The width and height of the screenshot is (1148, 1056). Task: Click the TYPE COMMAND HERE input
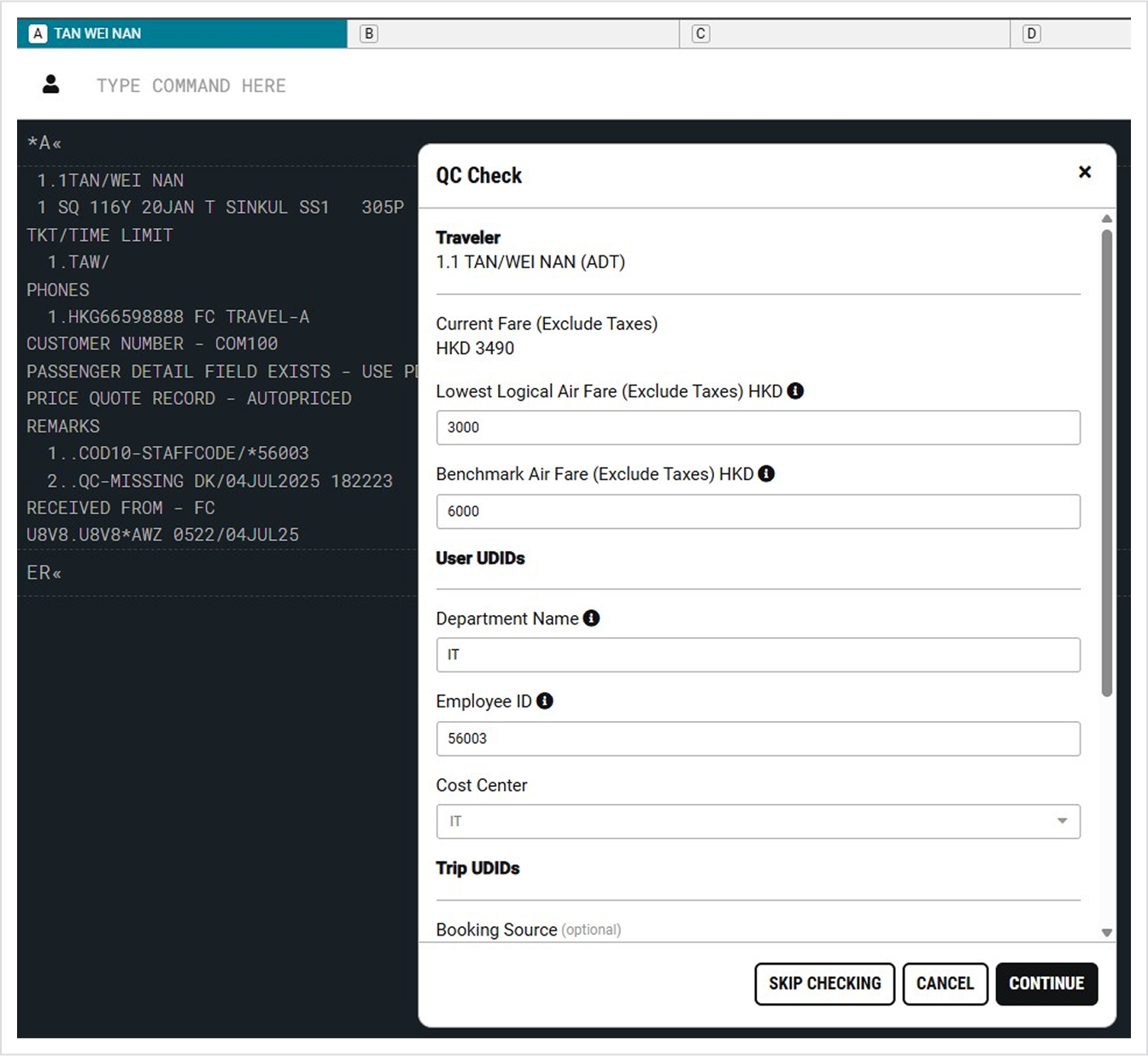click(x=191, y=85)
